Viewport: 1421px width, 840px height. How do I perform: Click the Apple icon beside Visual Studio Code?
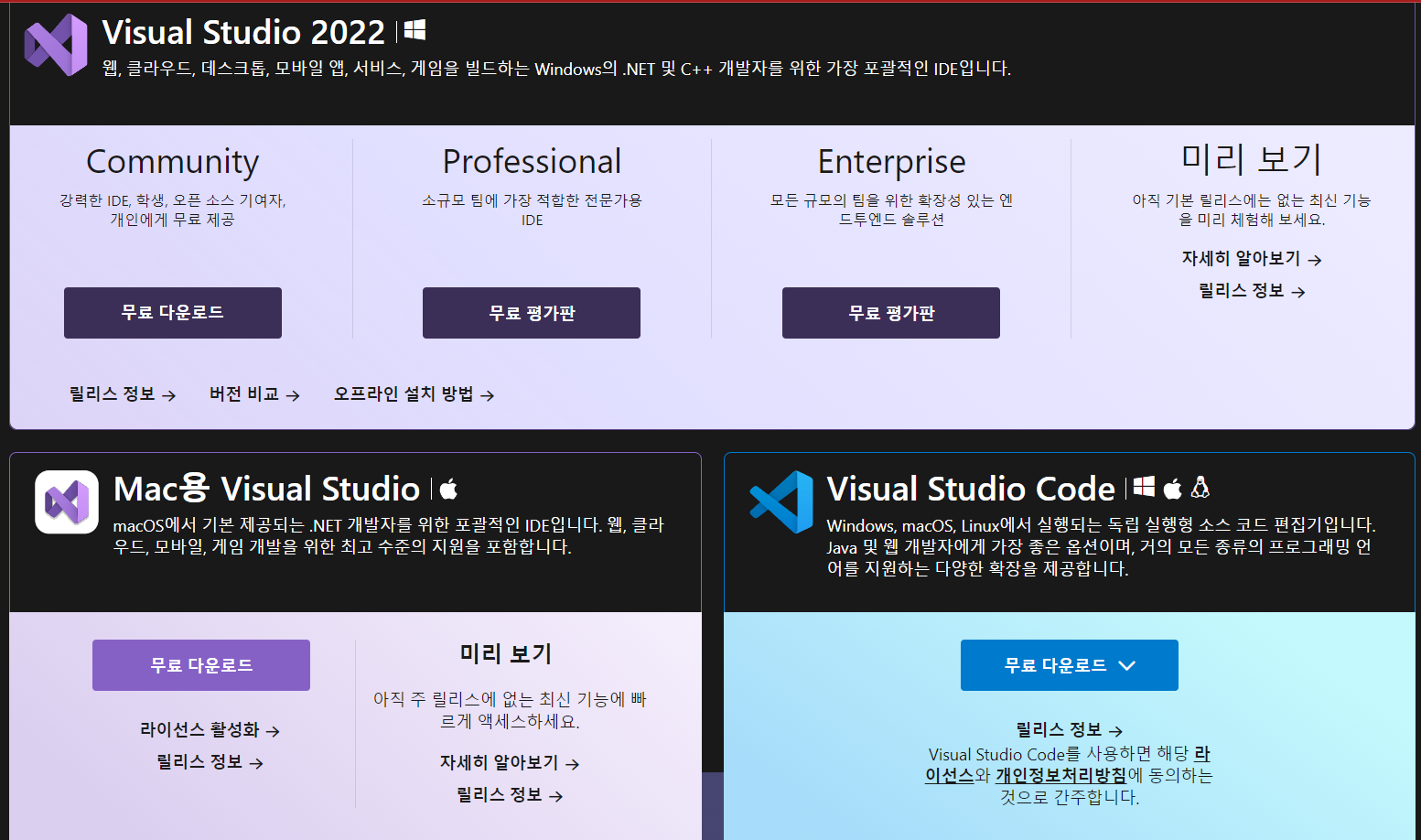pos(1172,488)
